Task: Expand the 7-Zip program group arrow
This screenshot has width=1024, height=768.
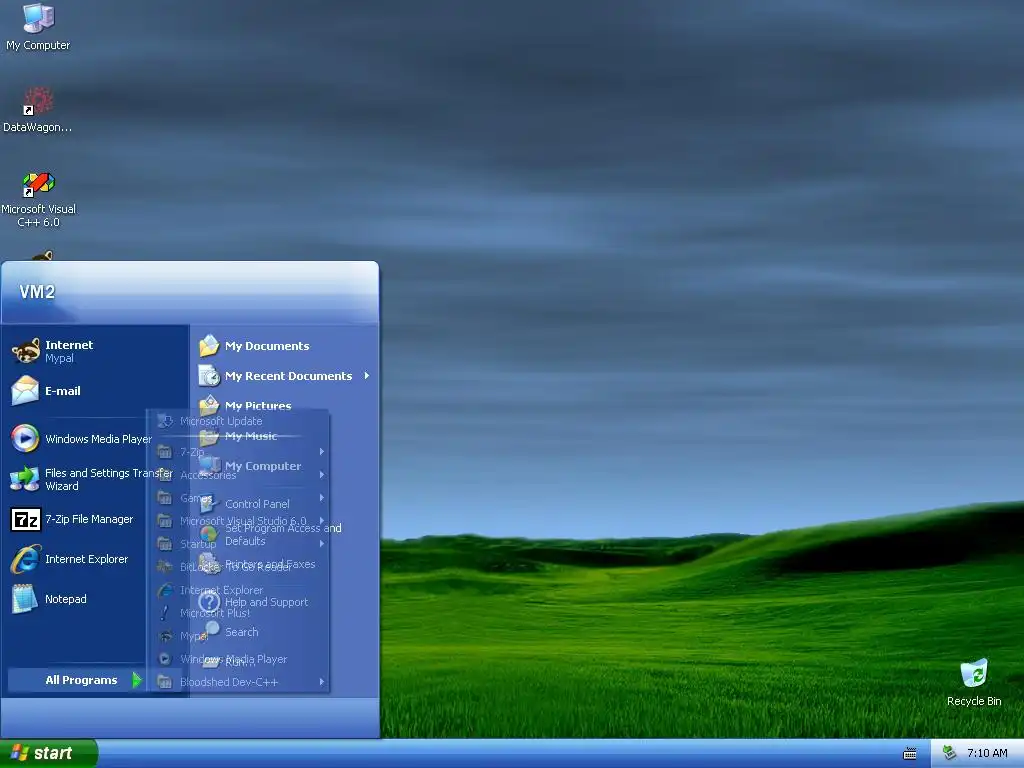Action: pos(322,451)
